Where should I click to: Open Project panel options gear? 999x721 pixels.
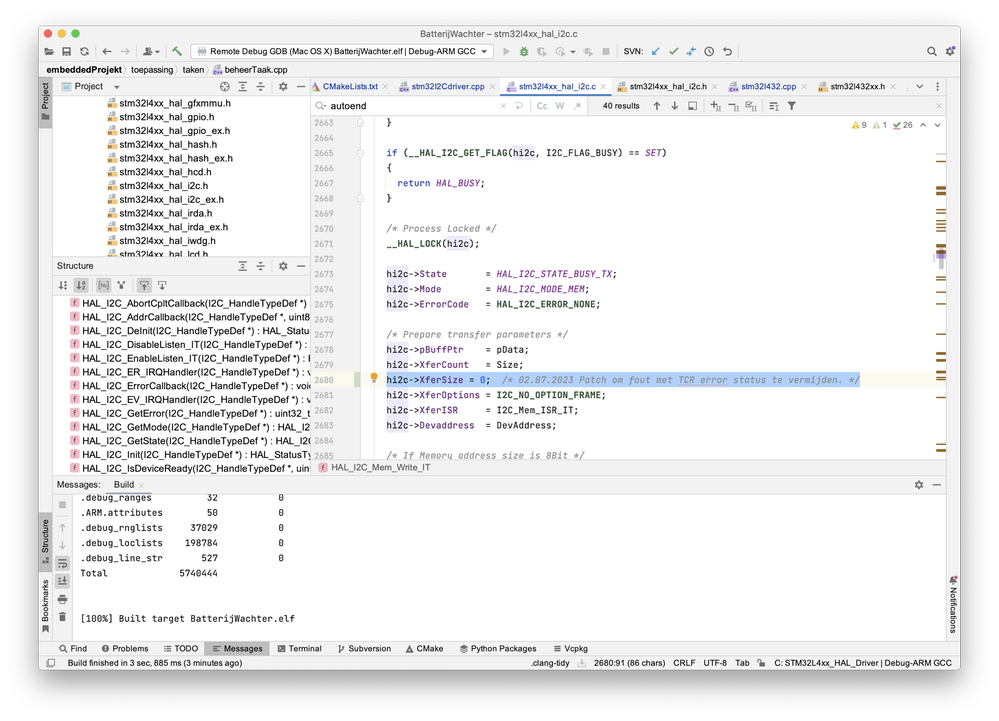pos(283,87)
